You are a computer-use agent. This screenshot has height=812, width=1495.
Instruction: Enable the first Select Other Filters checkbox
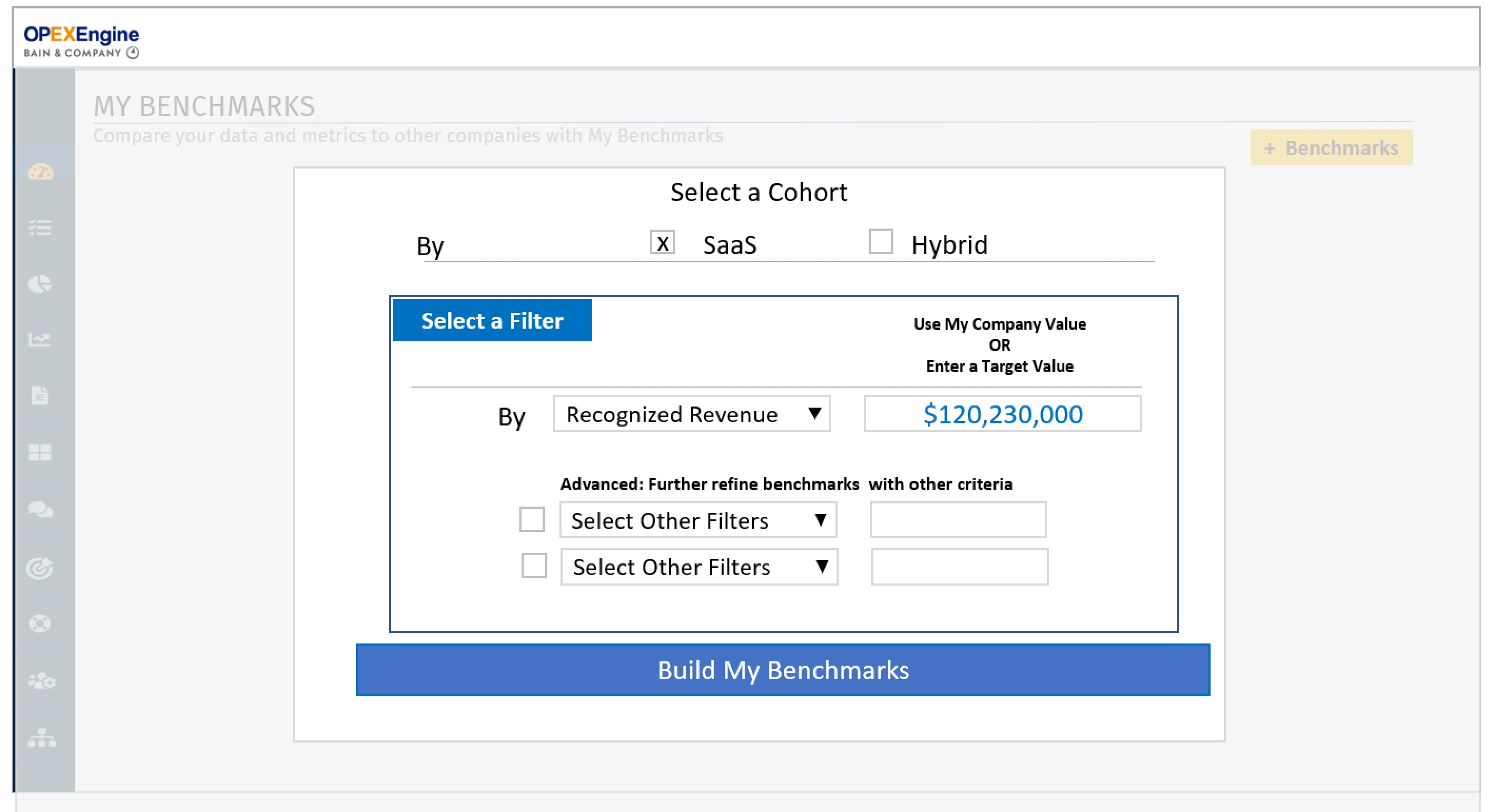(x=532, y=519)
